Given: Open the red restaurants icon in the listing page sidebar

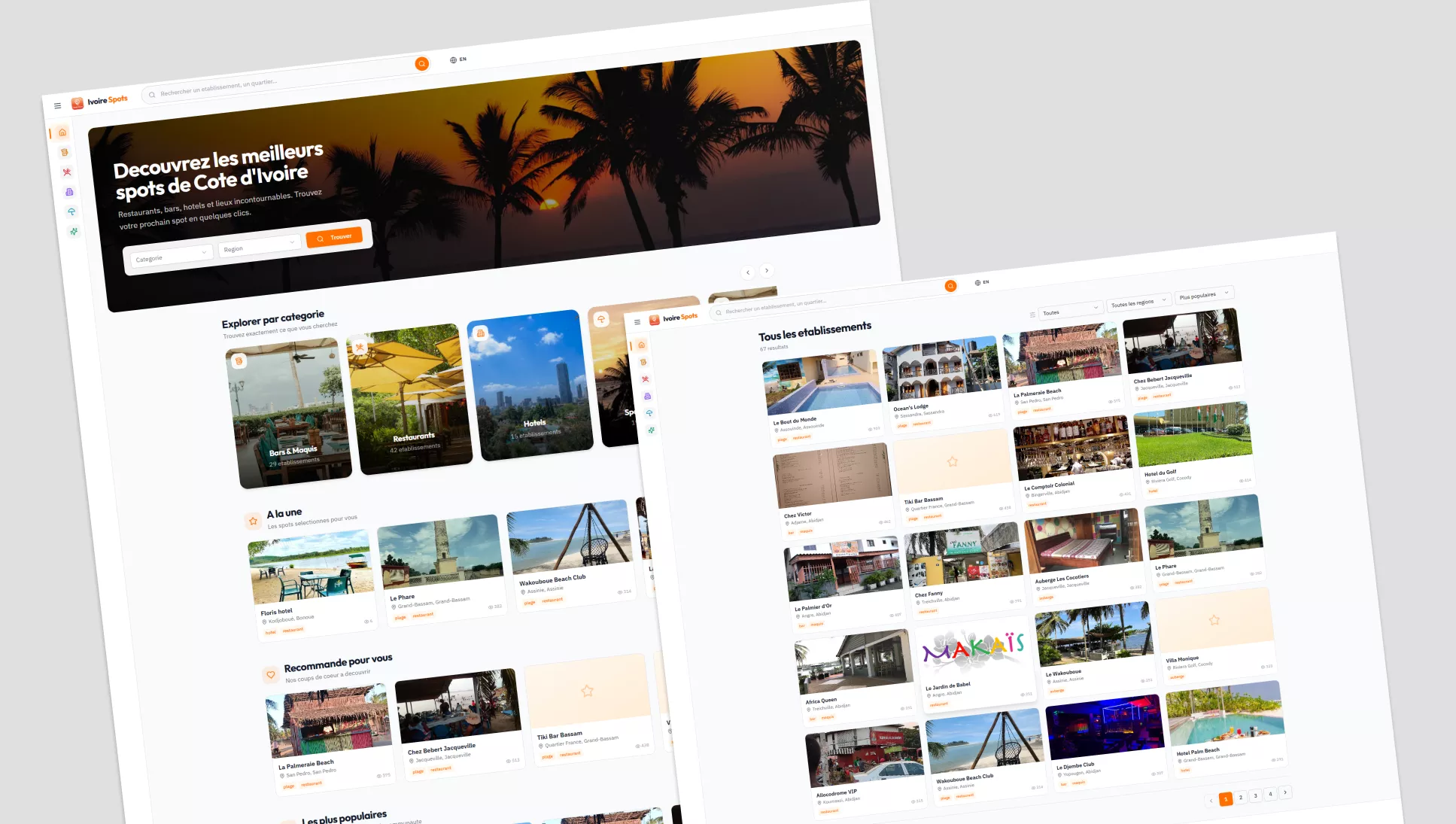Looking at the screenshot, I should [646, 379].
